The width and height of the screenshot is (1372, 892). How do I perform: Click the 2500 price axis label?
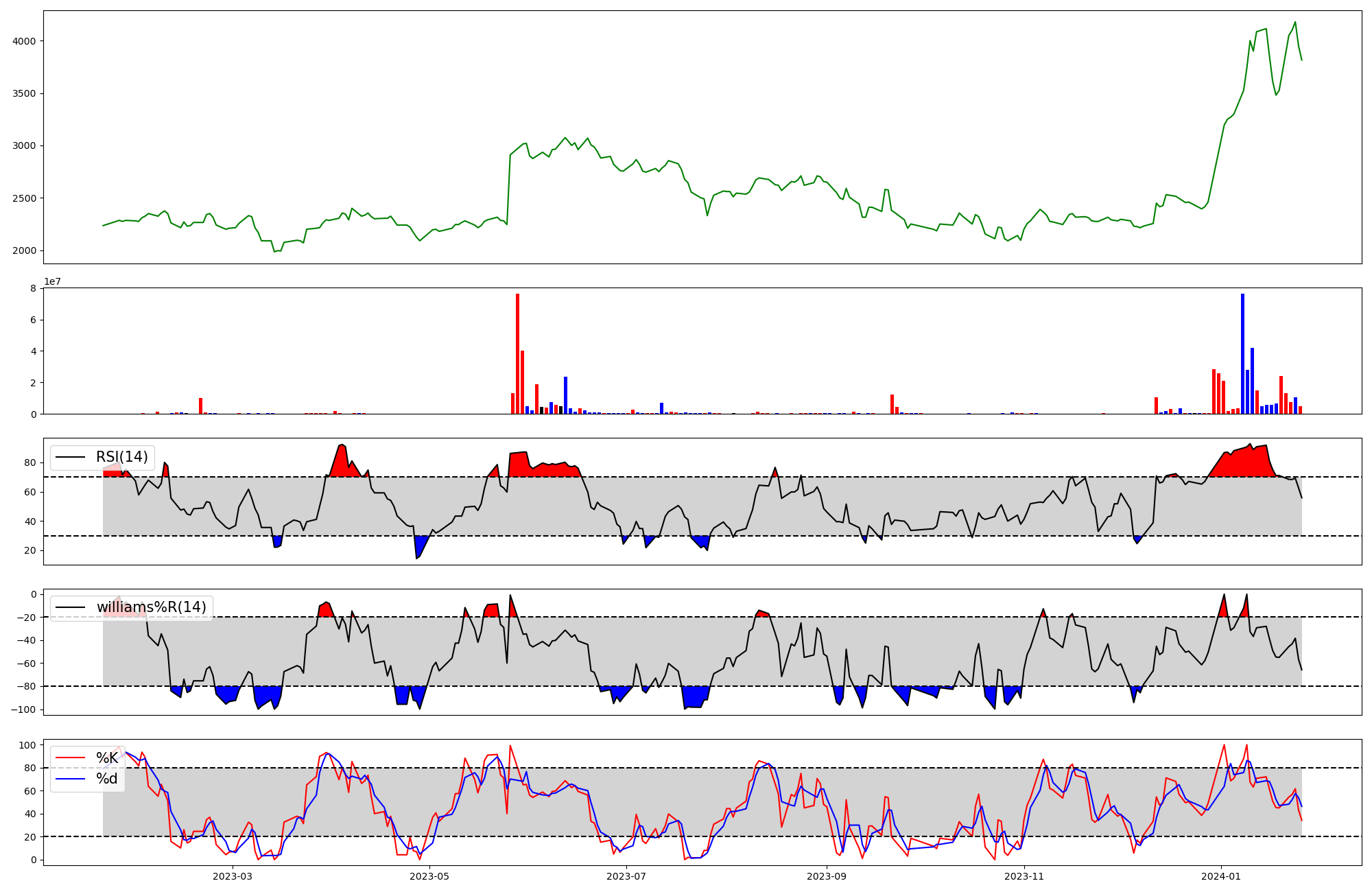tap(24, 198)
